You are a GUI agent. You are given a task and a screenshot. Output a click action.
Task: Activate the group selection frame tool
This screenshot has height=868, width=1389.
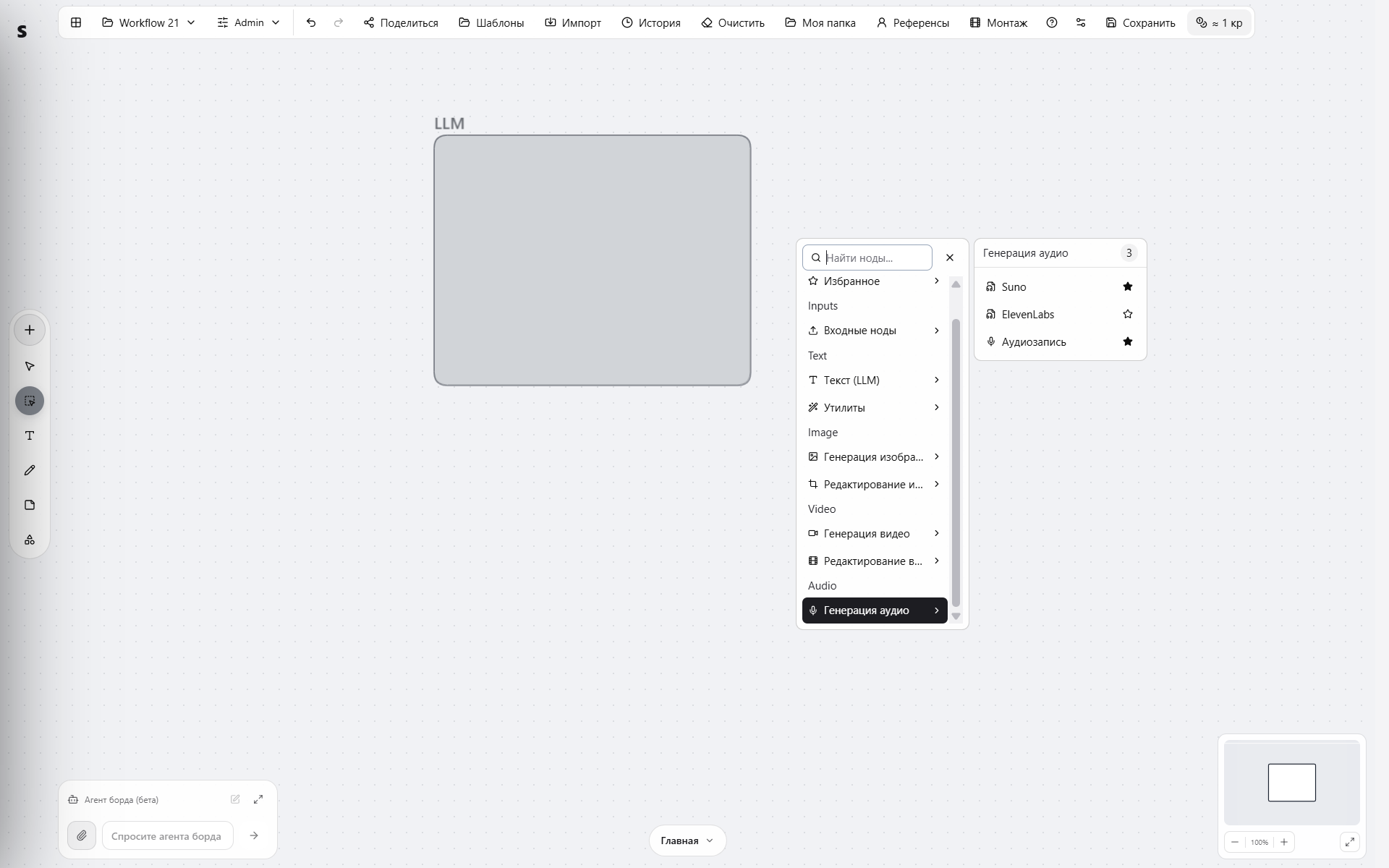[30, 401]
